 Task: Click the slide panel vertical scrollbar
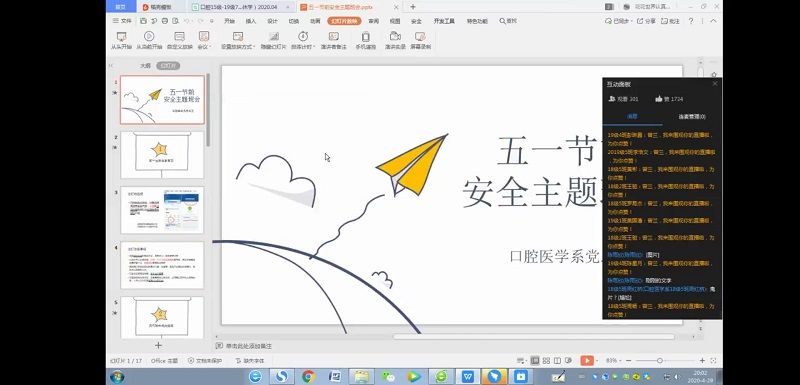click(208, 110)
